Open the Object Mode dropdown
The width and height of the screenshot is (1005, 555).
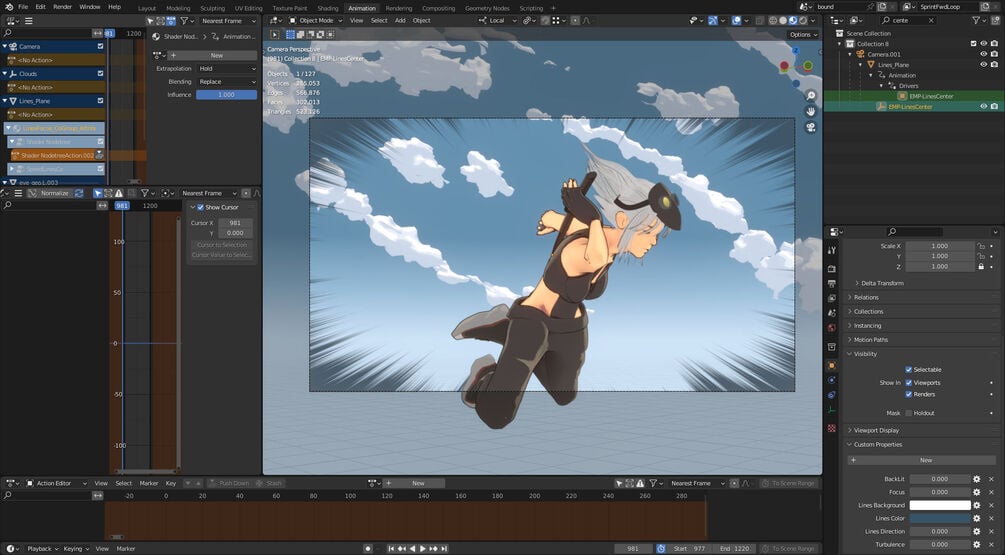(315, 21)
